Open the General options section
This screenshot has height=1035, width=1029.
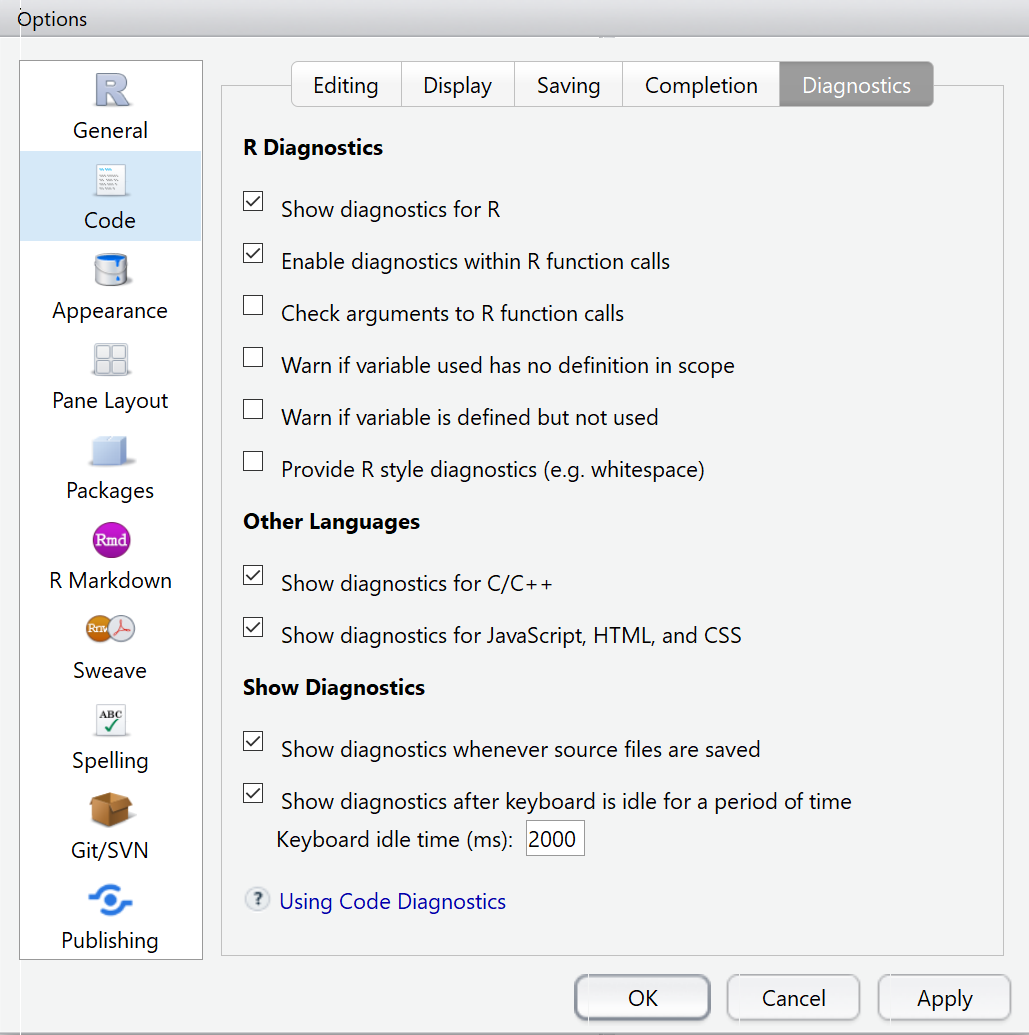(110, 106)
